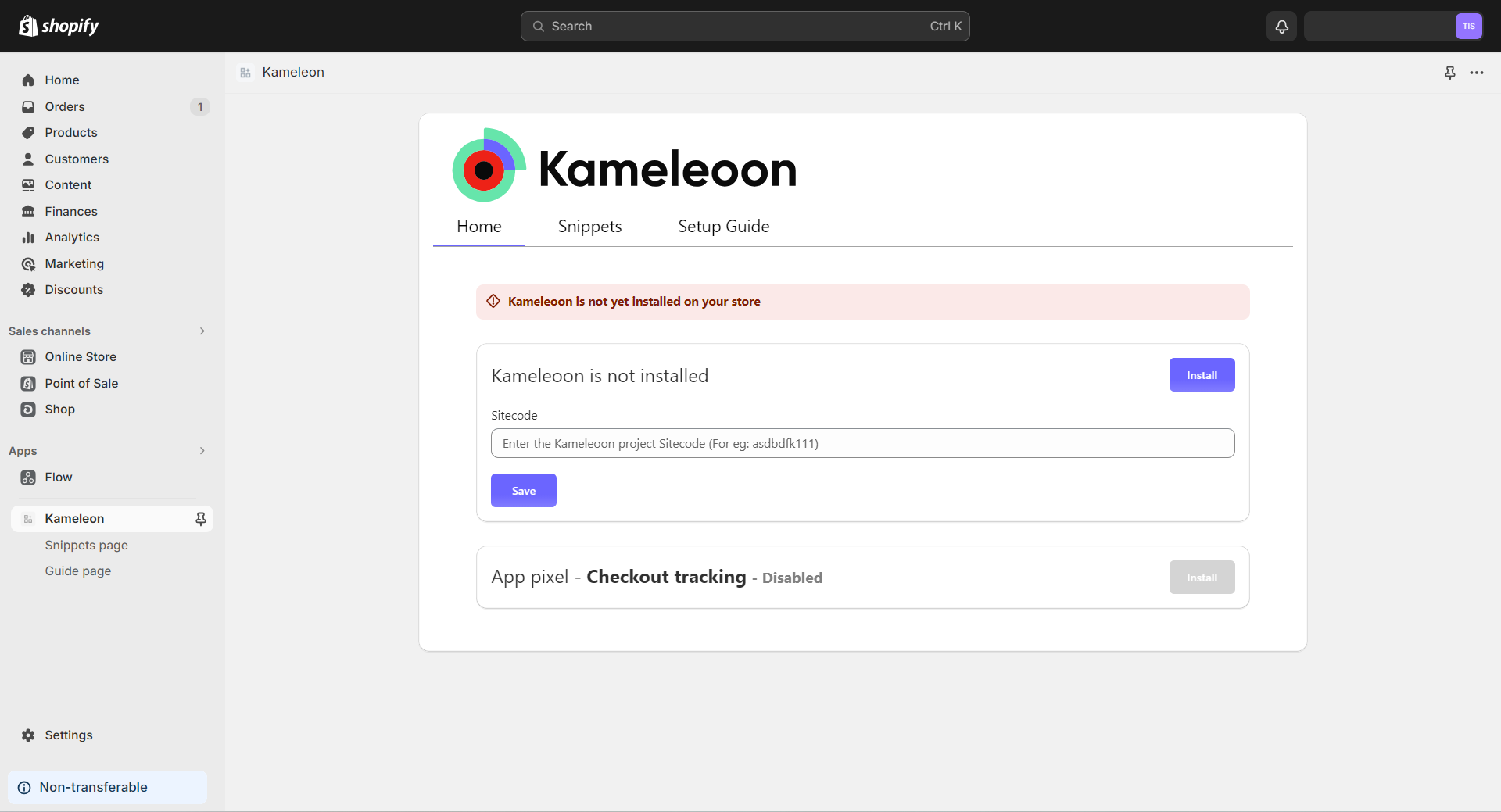Open the three-dot more actions menu
The width and height of the screenshot is (1501, 812).
tap(1476, 73)
